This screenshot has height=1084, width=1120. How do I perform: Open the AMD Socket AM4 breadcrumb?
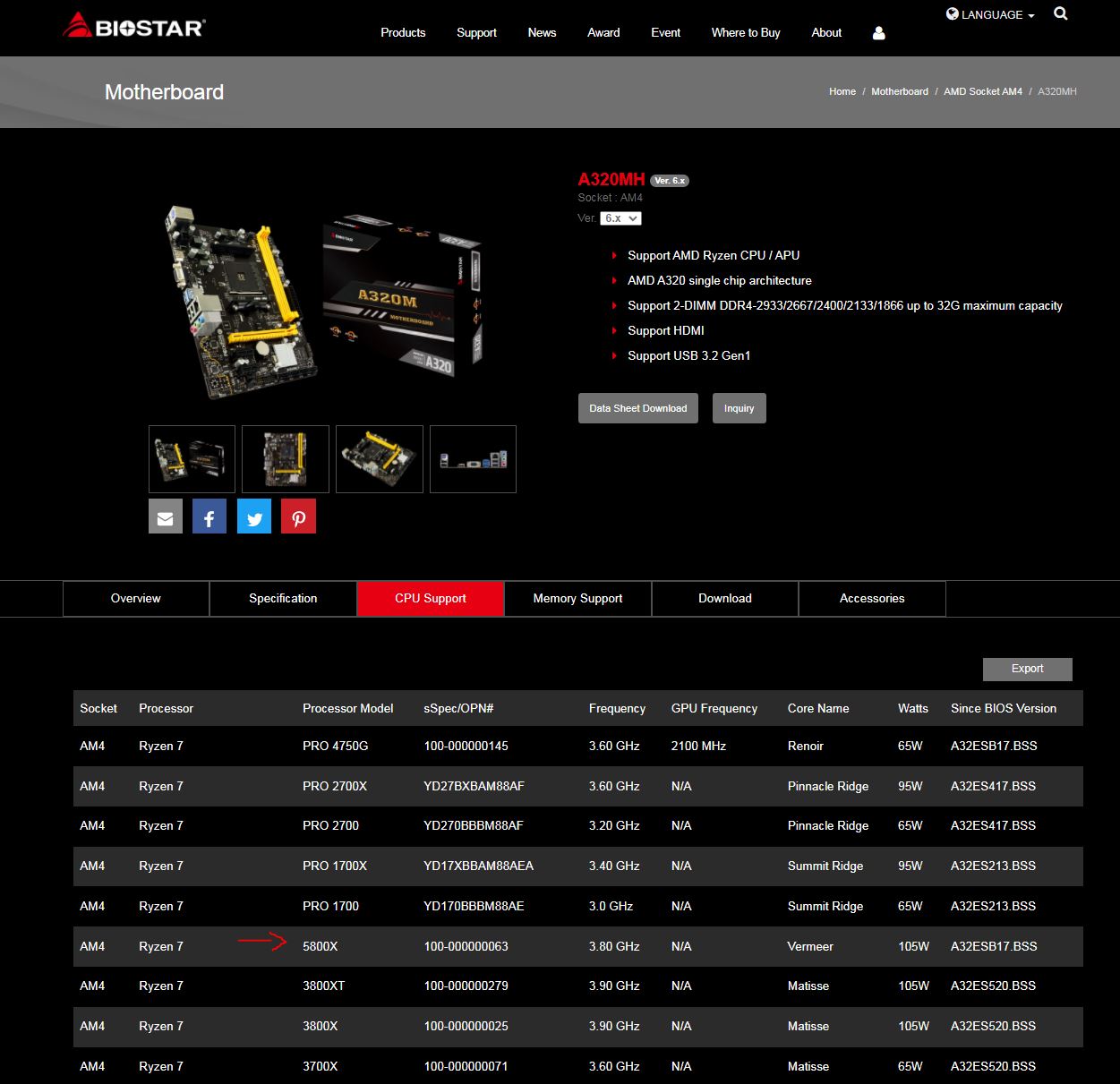[x=983, y=91]
